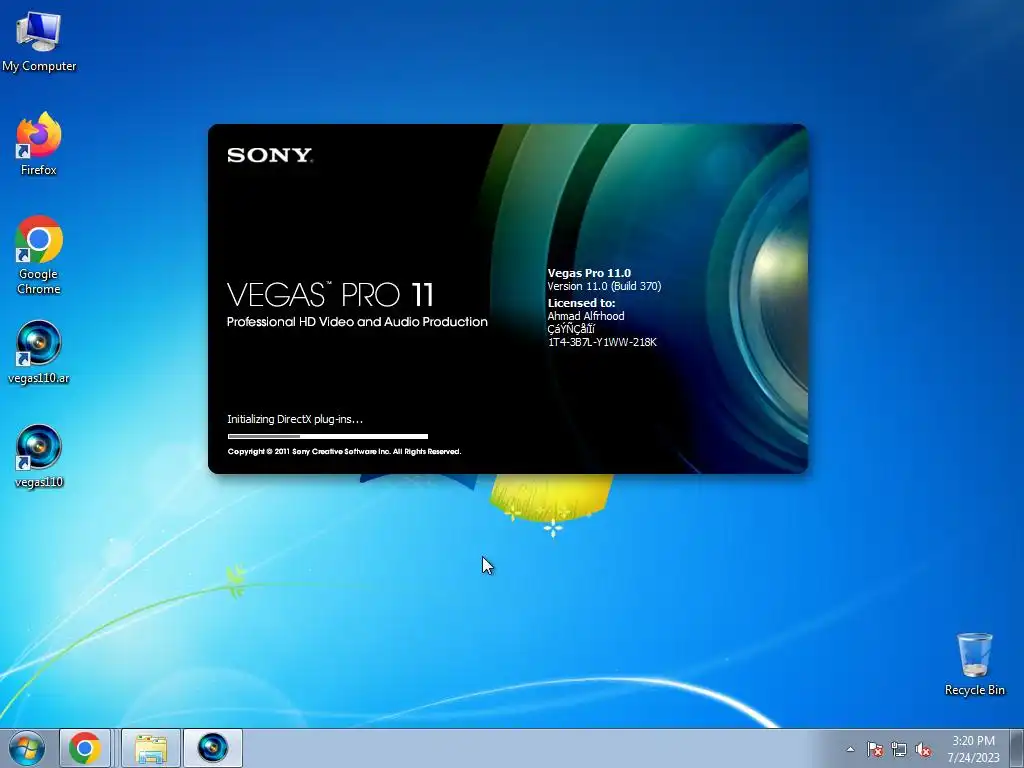
Task: Select the vegas110 desktop shortcut
Action: click(x=39, y=457)
